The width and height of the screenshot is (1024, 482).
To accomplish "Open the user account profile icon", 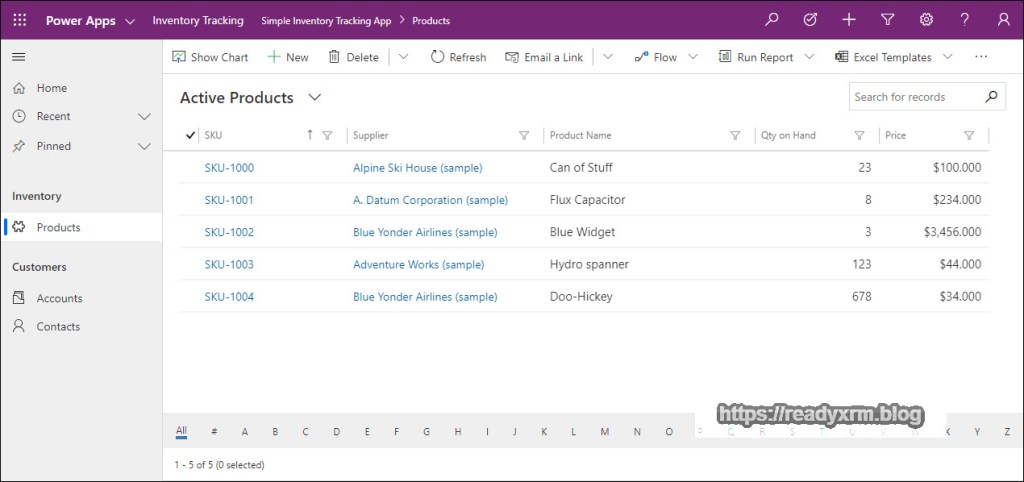I will click(1003, 20).
